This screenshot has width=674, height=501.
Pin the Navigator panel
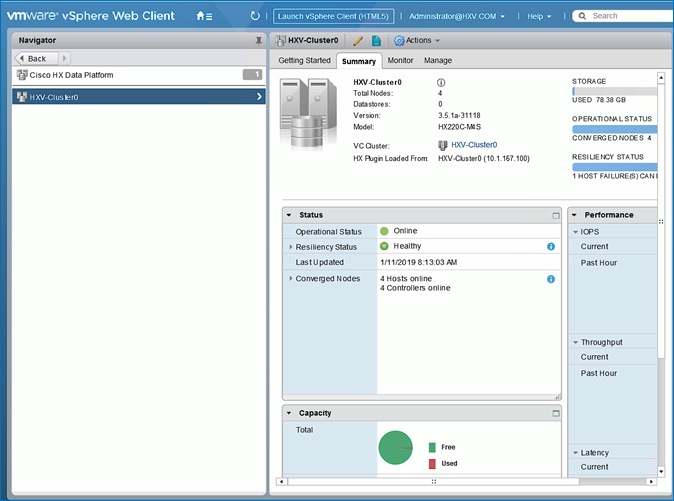point(259,40)
